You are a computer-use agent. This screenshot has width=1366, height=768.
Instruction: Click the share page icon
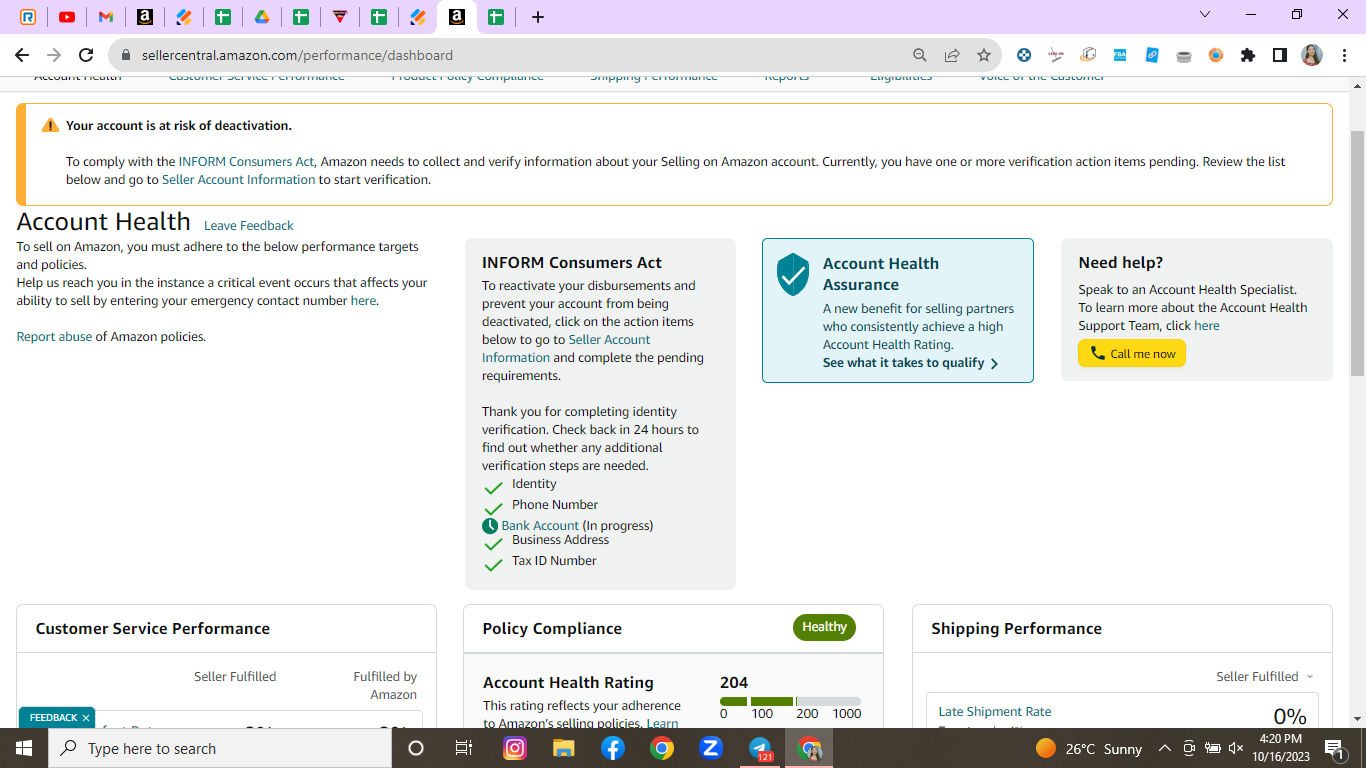(x=952, y=55)
